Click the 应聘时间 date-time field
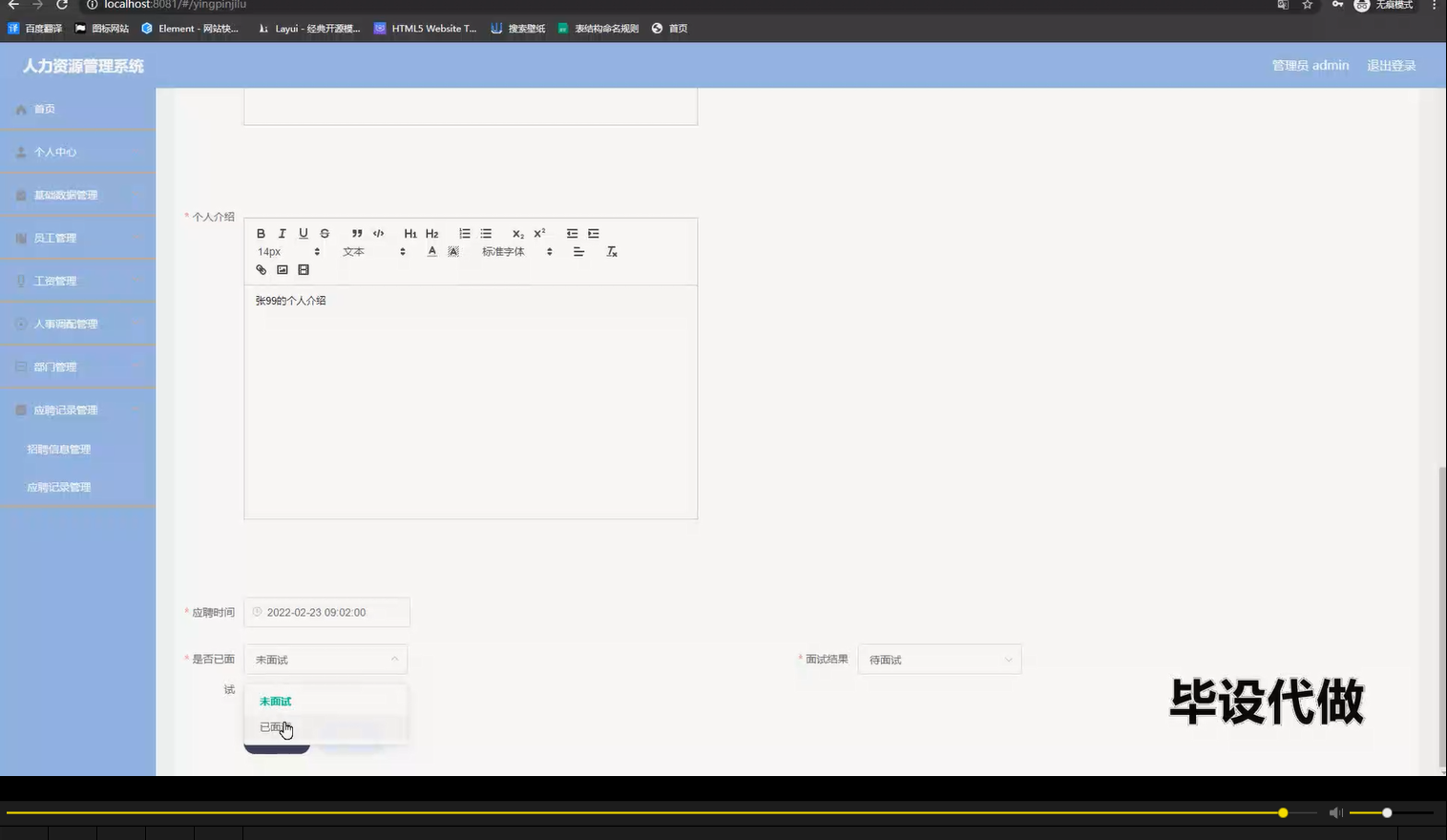Screen dimensions: 1447x840 pyautogui.click(x=327, y=613)
